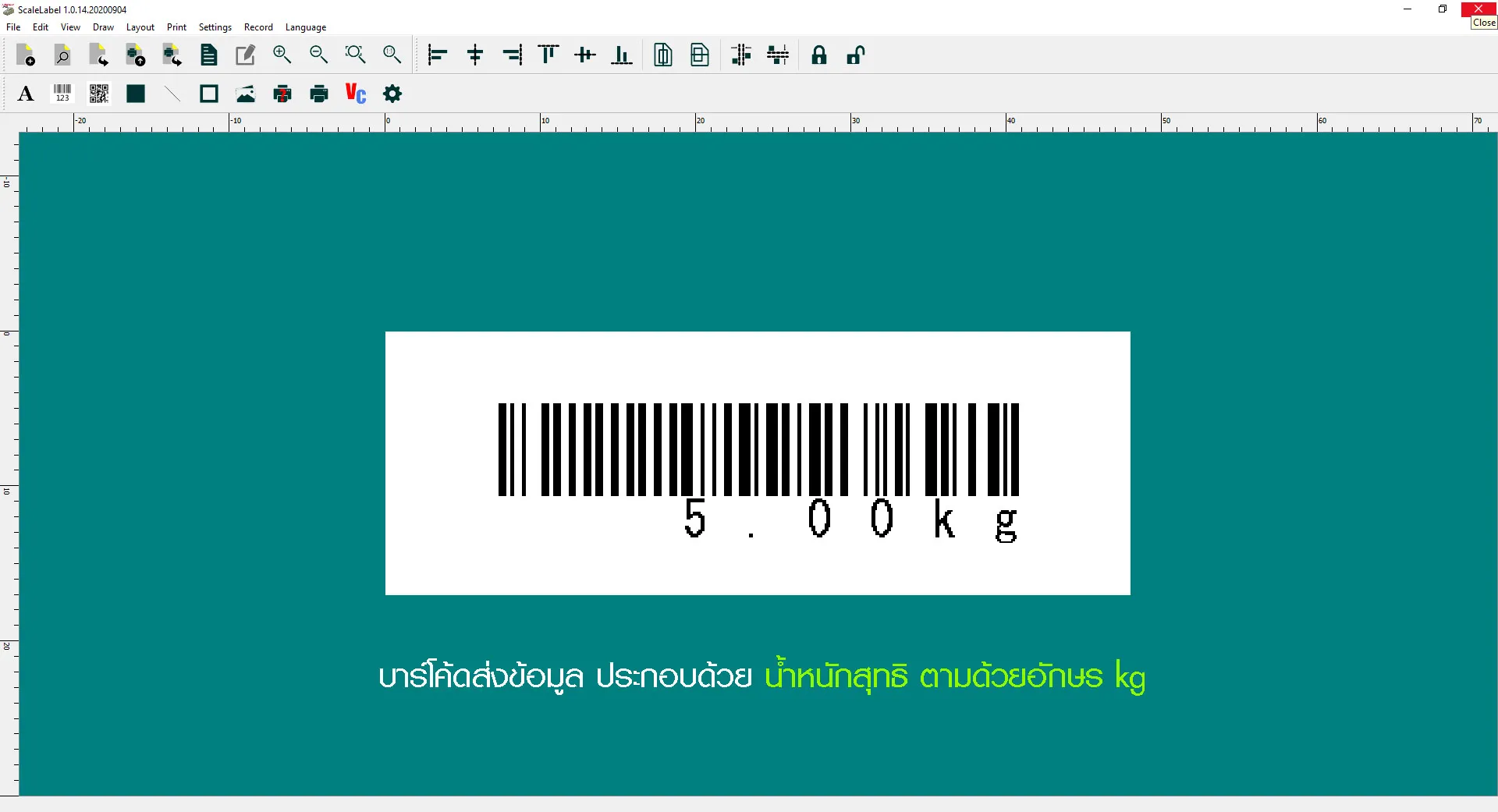Click the closed padlock lock icon
This screenshot has height=812, width=1498.
(818, 55)
